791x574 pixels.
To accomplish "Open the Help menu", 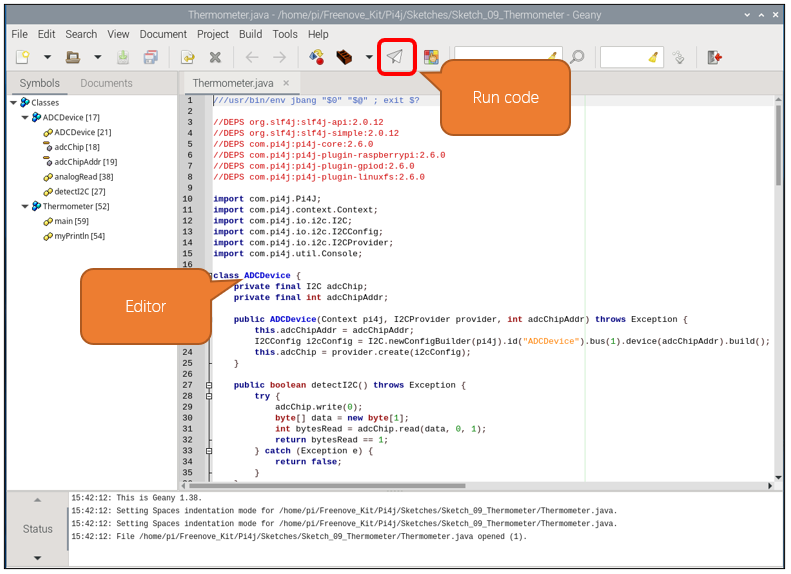I will coord(318,34).
